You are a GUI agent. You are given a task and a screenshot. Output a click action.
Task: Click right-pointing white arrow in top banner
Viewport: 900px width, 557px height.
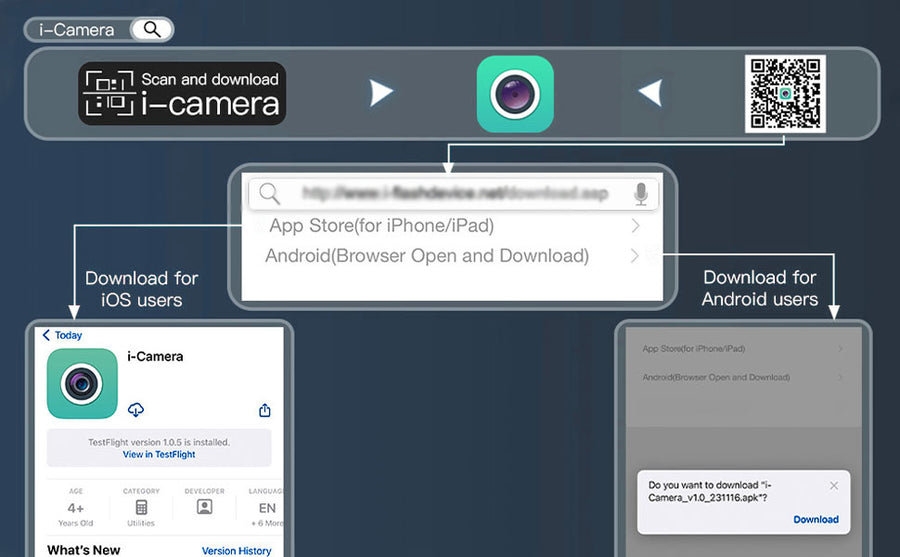(381, 94)
